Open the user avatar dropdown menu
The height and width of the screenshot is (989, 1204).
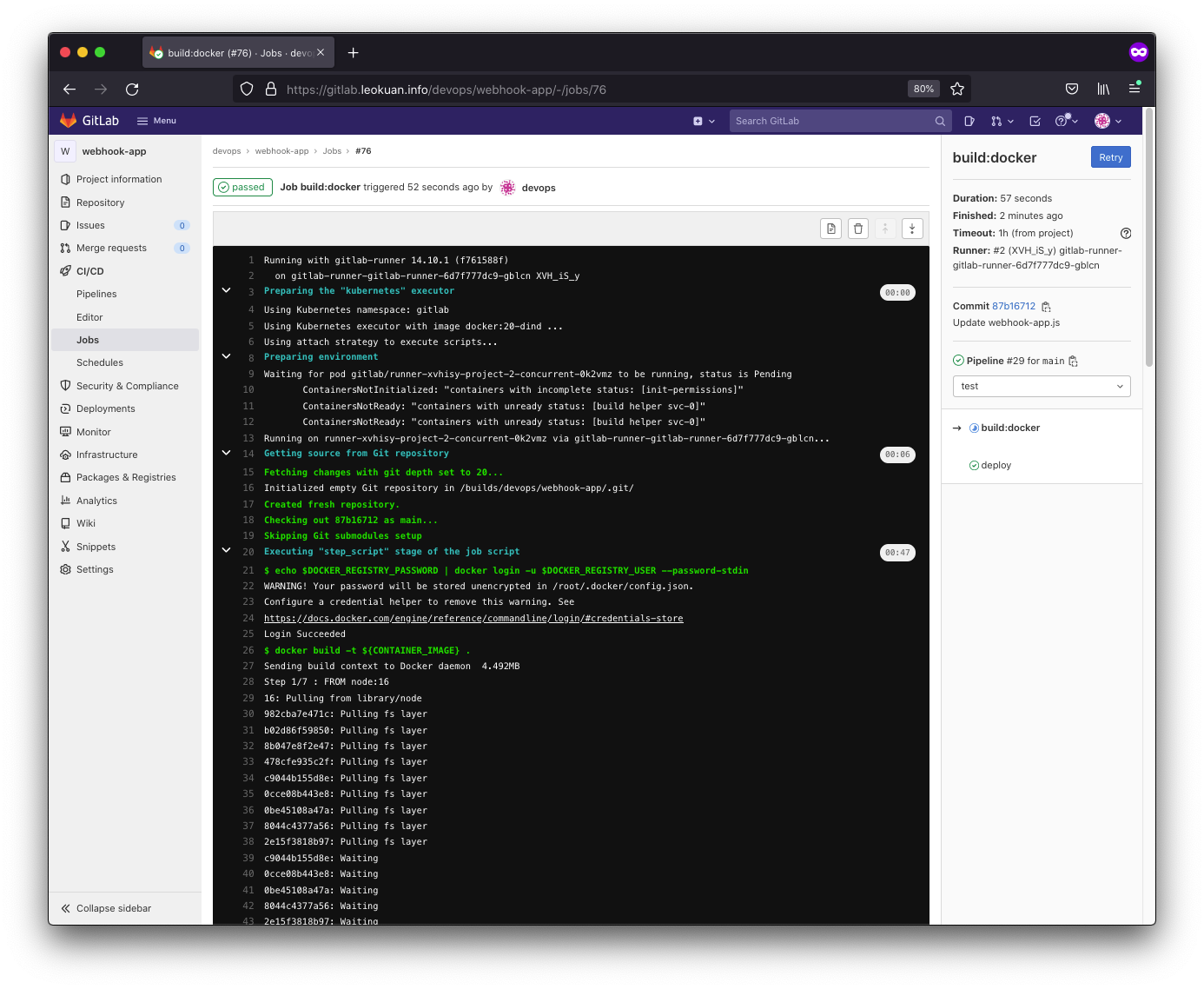tap(1108, 122)
